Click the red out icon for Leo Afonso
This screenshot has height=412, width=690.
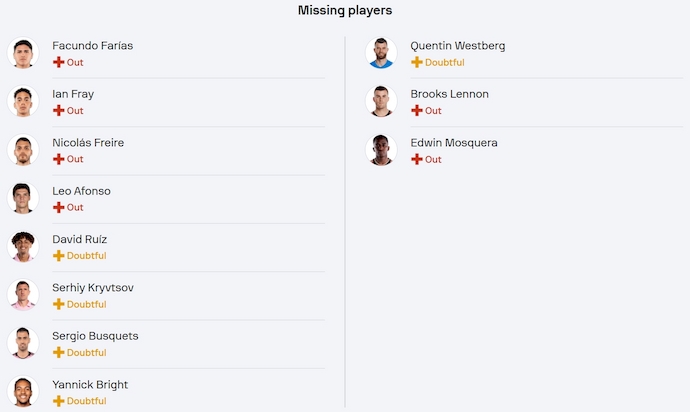58,208
